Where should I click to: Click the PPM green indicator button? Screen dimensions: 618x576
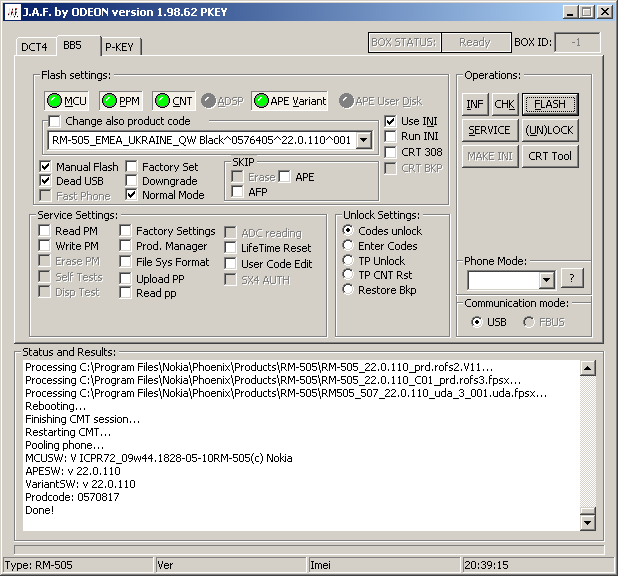click(x=121, y=101)
